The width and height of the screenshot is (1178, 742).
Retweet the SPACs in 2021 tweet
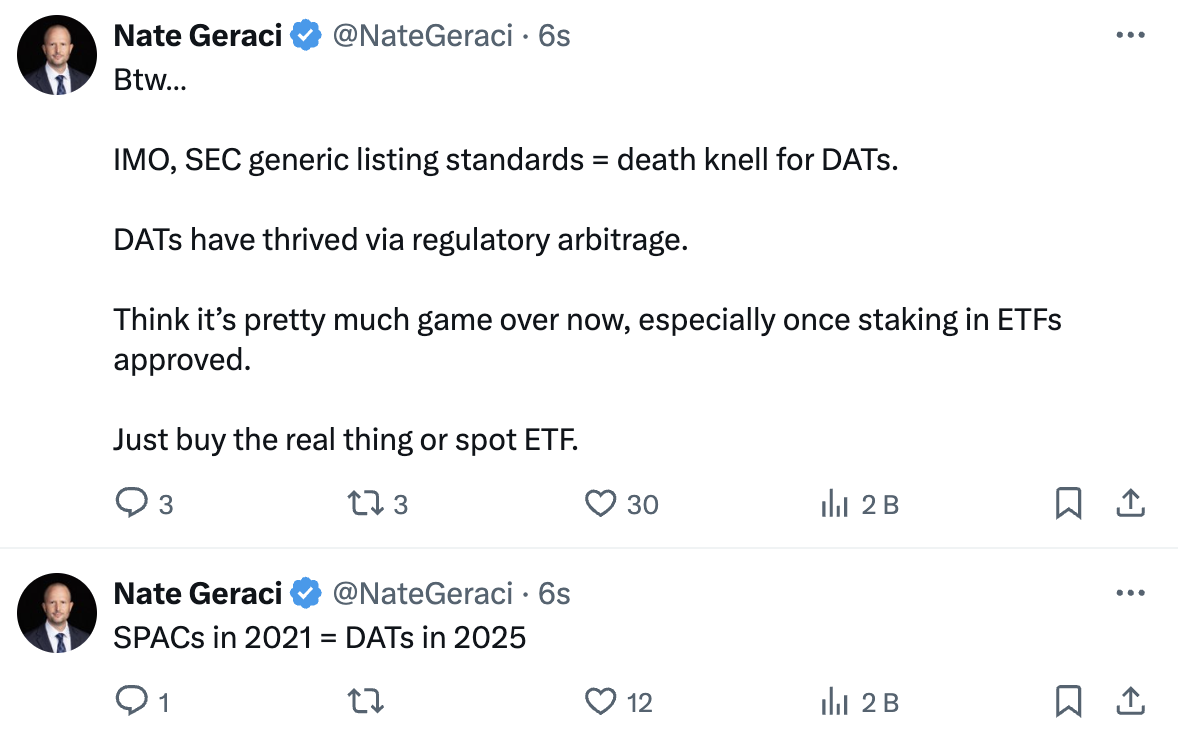(x=364, y=702)
